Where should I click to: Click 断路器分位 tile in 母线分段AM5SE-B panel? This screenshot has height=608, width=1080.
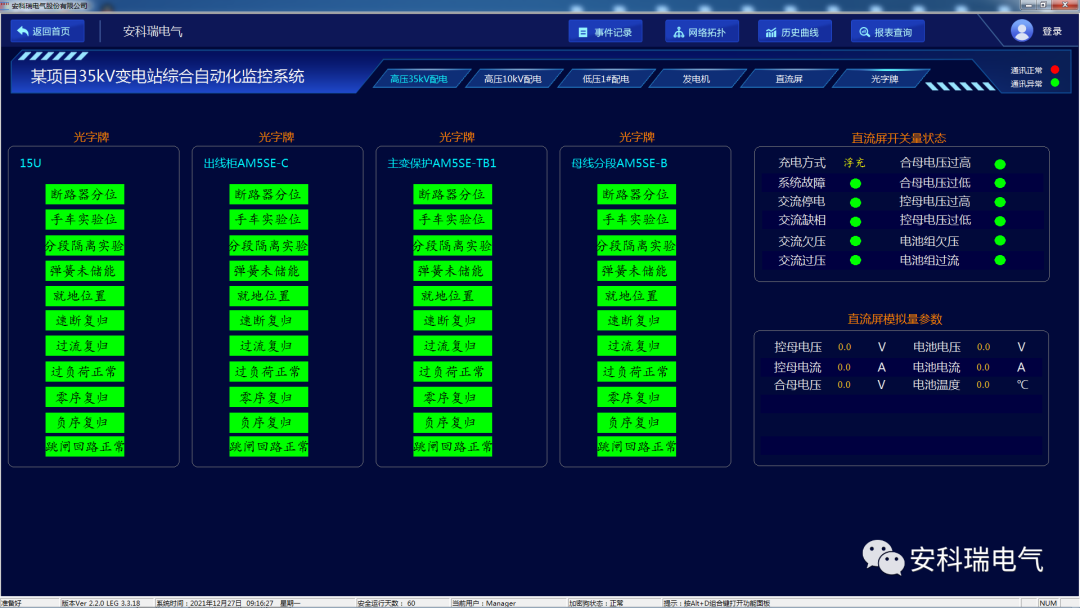click(x=636, y=194)
